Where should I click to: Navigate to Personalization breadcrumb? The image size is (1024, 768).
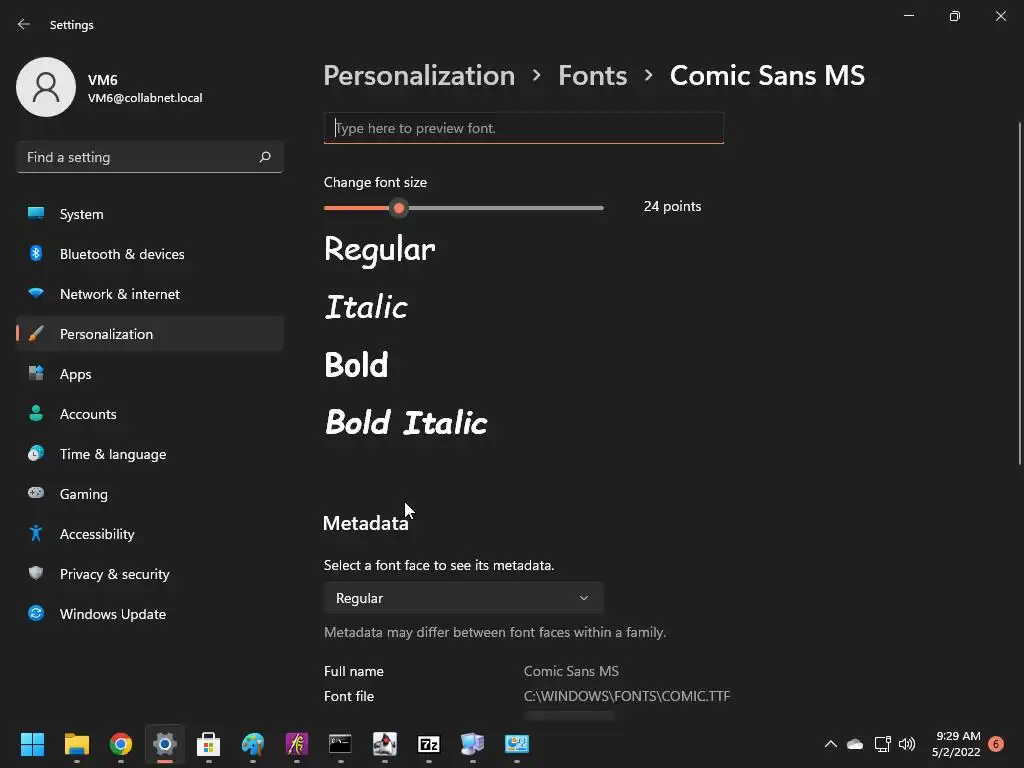(419, 76)
